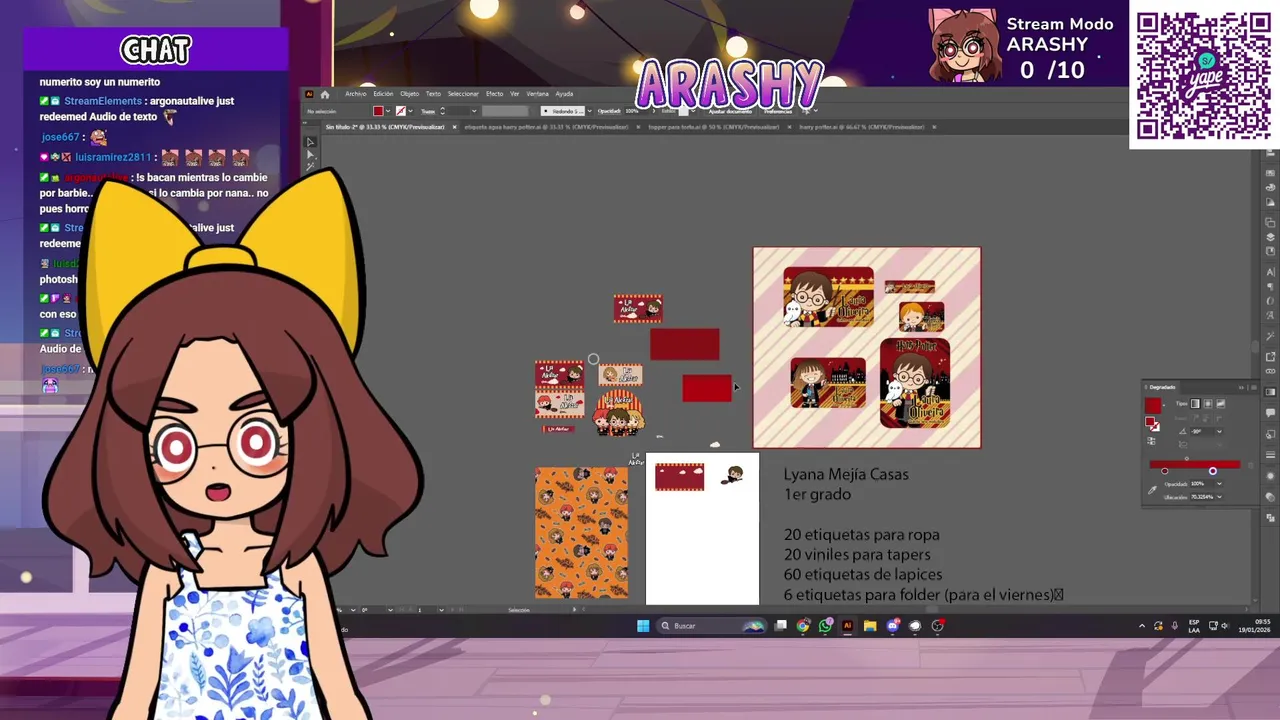1280x720 pixels.
Task: Open Gradient panel options menu
Action: point(1253,387)
